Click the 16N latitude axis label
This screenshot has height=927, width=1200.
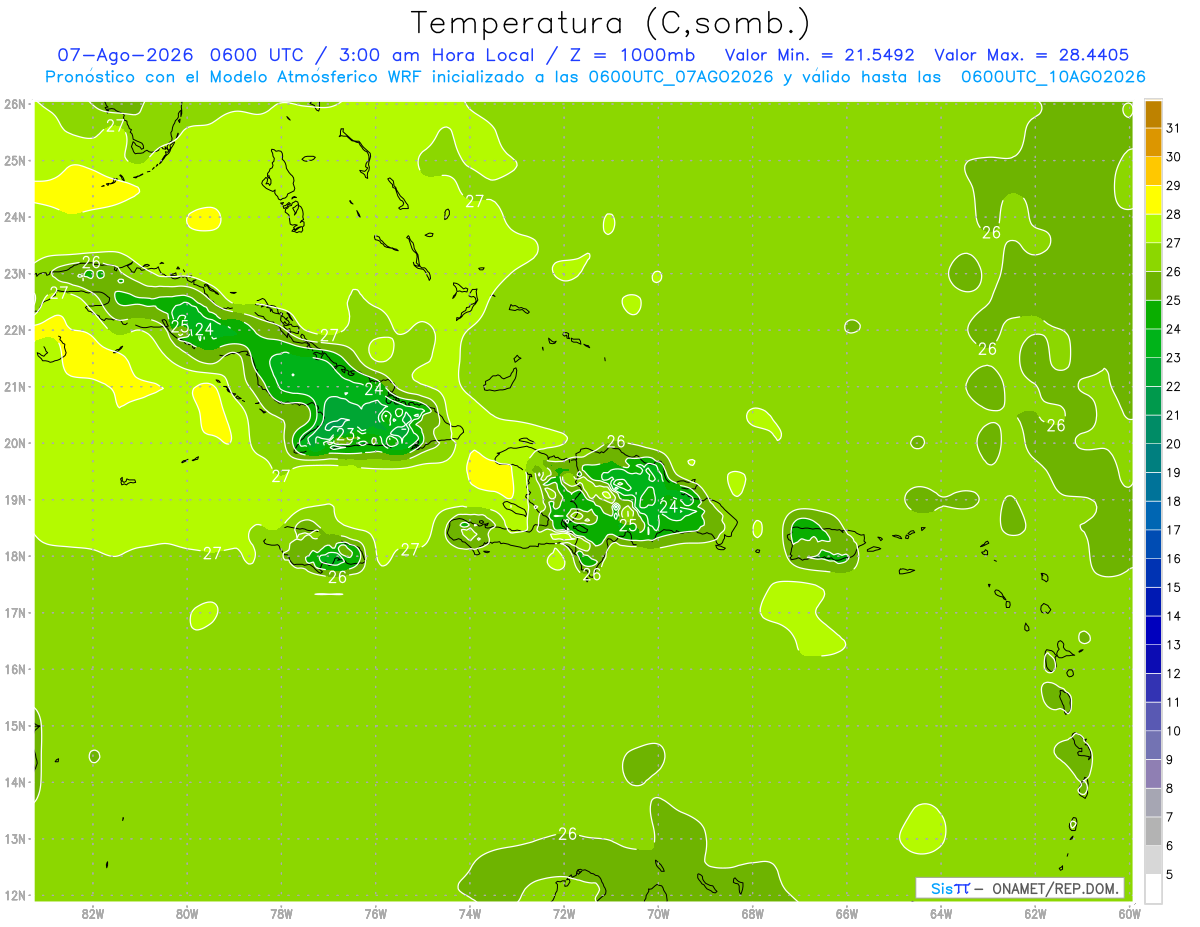(16, 669)
